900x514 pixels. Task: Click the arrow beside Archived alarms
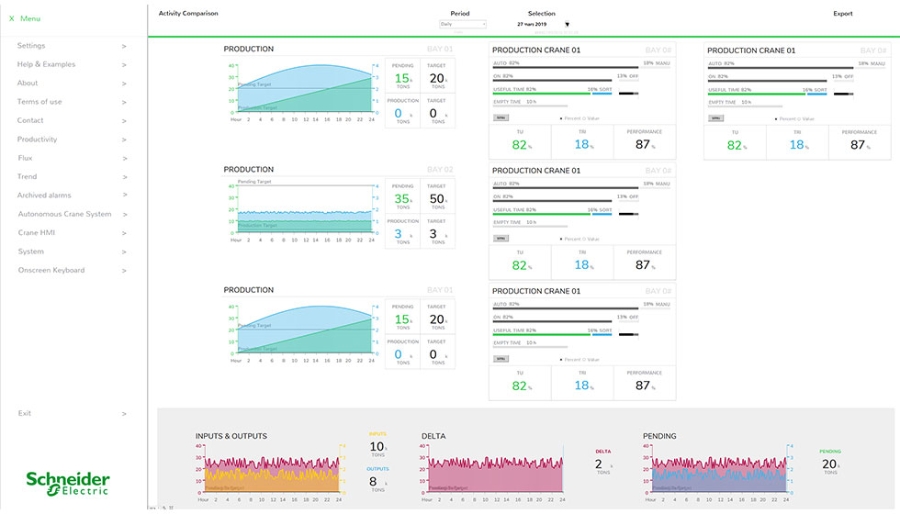click(124, 196)
